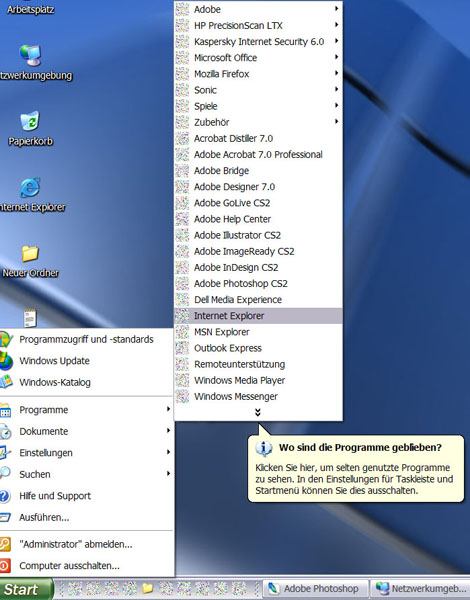Open the Netzwerkumgebung desktop icon
Viewport: 470px width, 600px height.
click(30, 55)
